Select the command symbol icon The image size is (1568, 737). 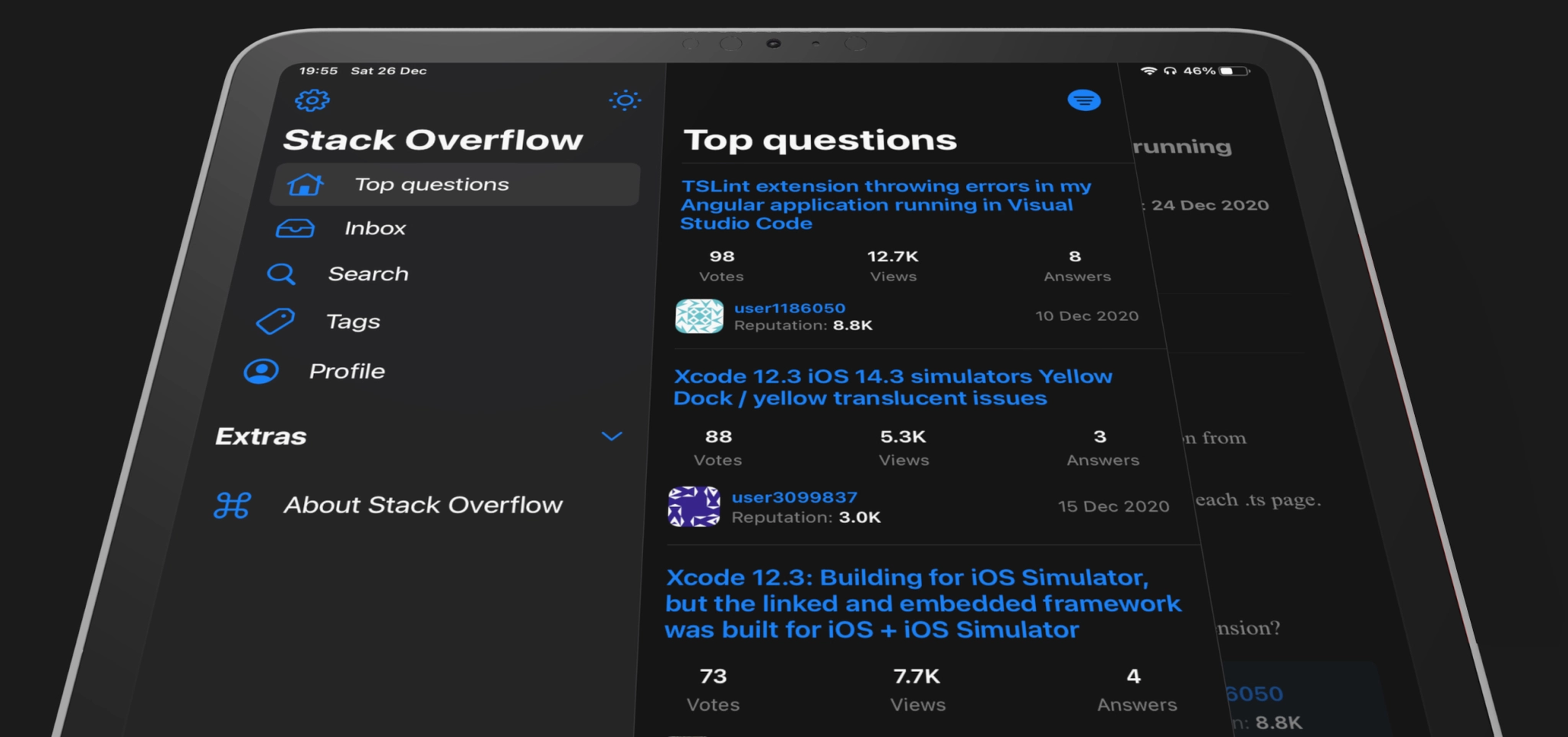coord(232,506)
